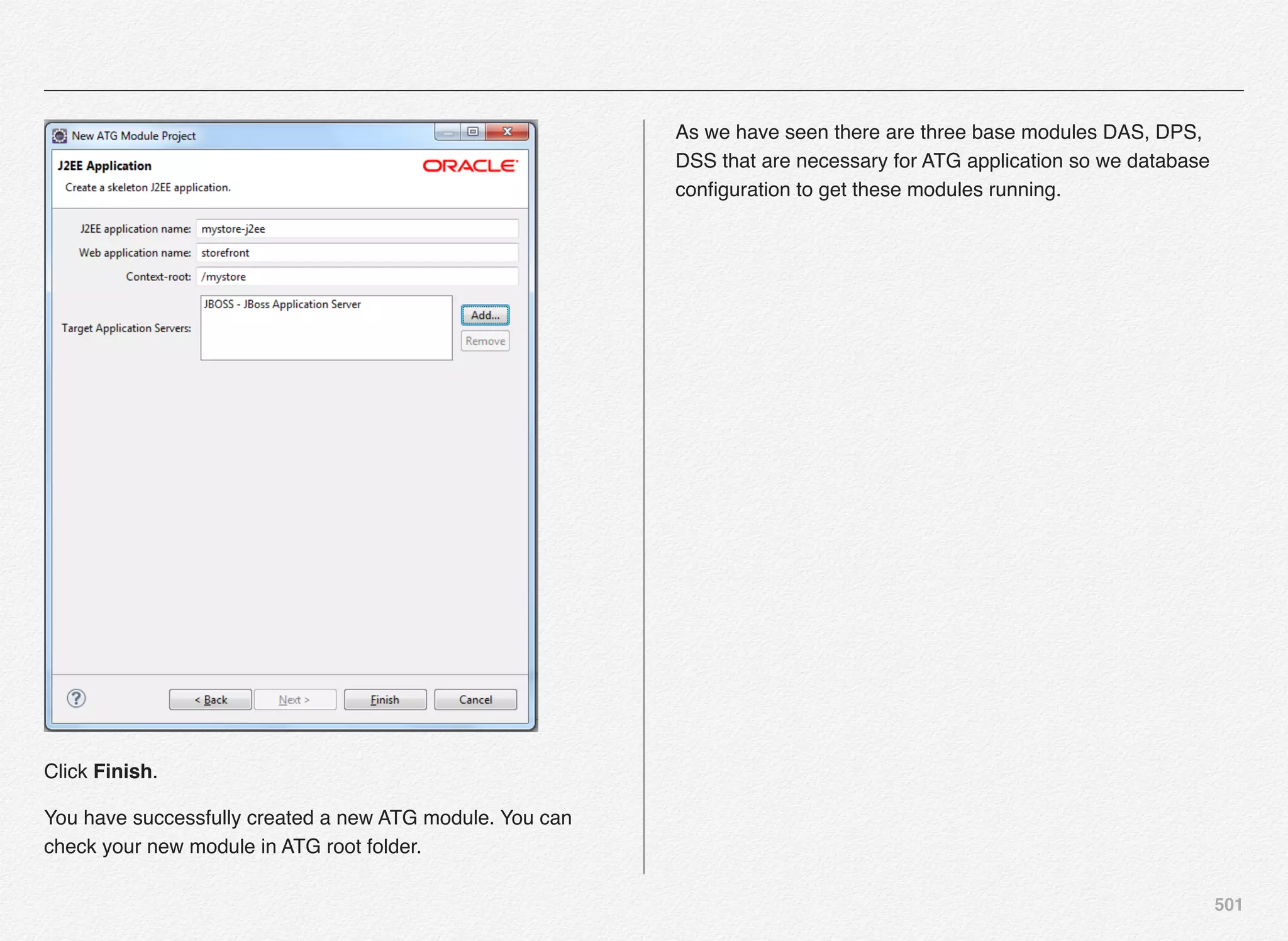Viewport: 1288px width, 941px height.
Task: Click the Eclipse icon in dialog title bar
Action: (x=60, y=136)
